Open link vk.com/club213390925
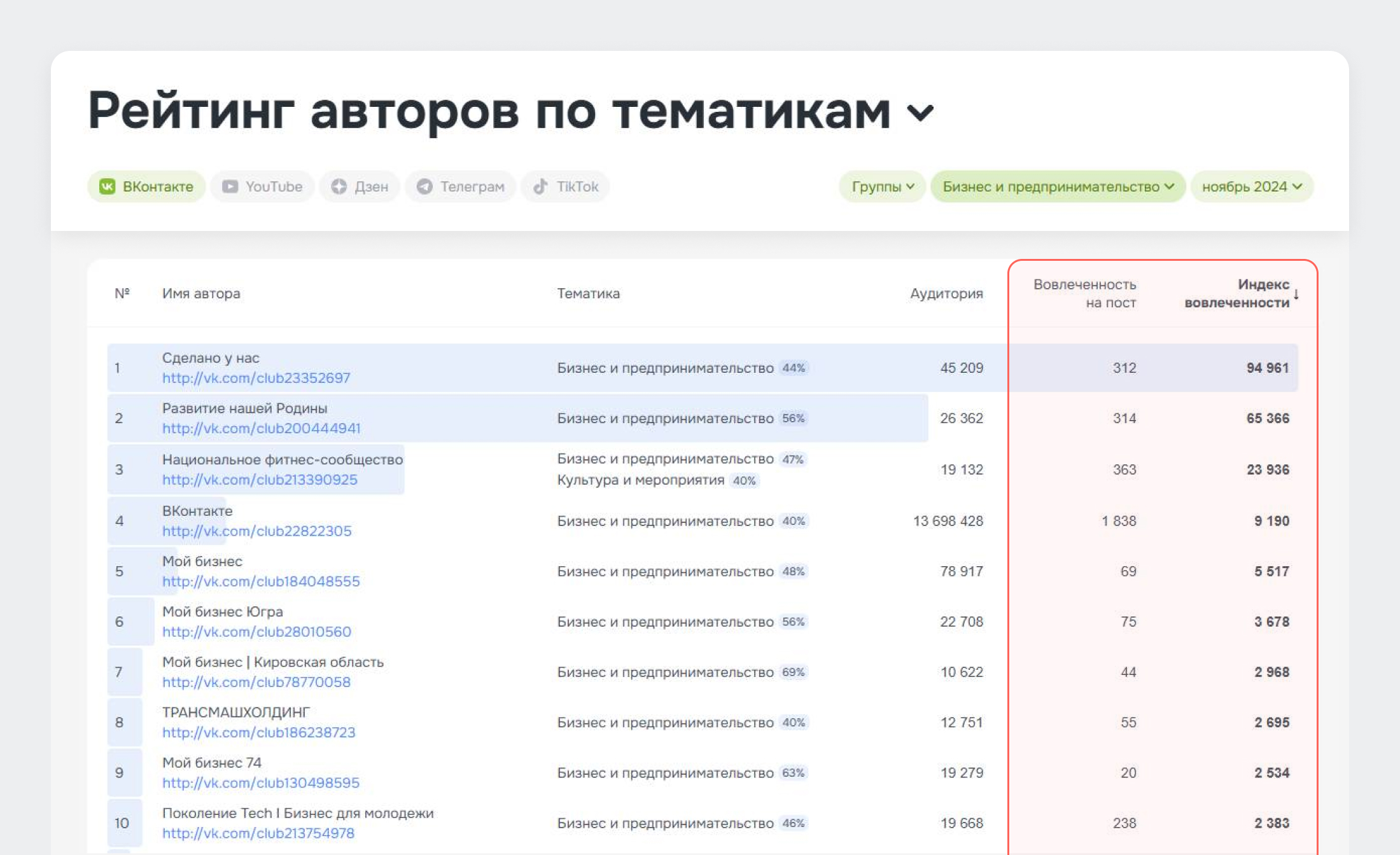This screenshot has width=1400, height=855. (x=260, y=480)
